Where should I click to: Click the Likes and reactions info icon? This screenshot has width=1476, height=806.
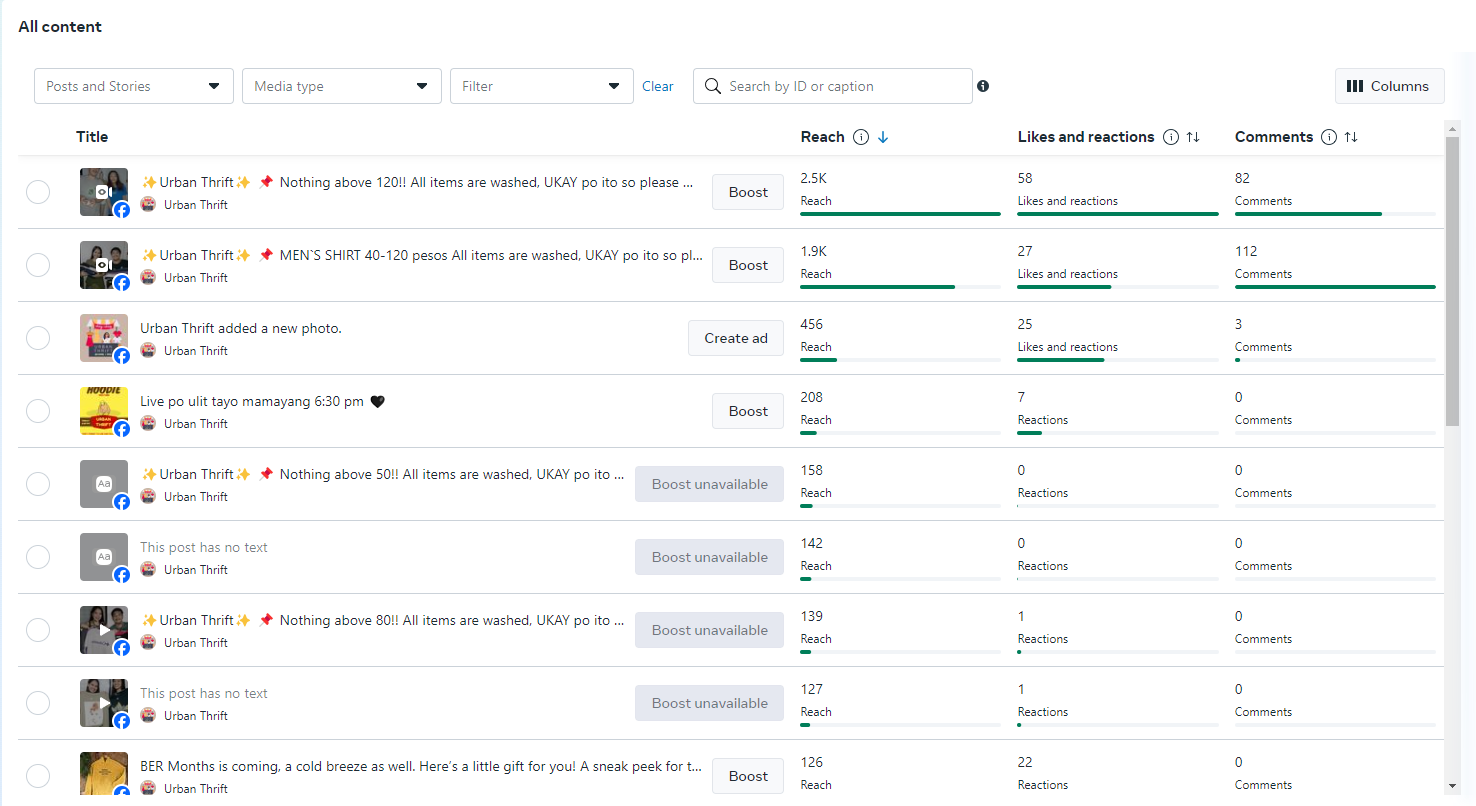tap(1171, 137)
